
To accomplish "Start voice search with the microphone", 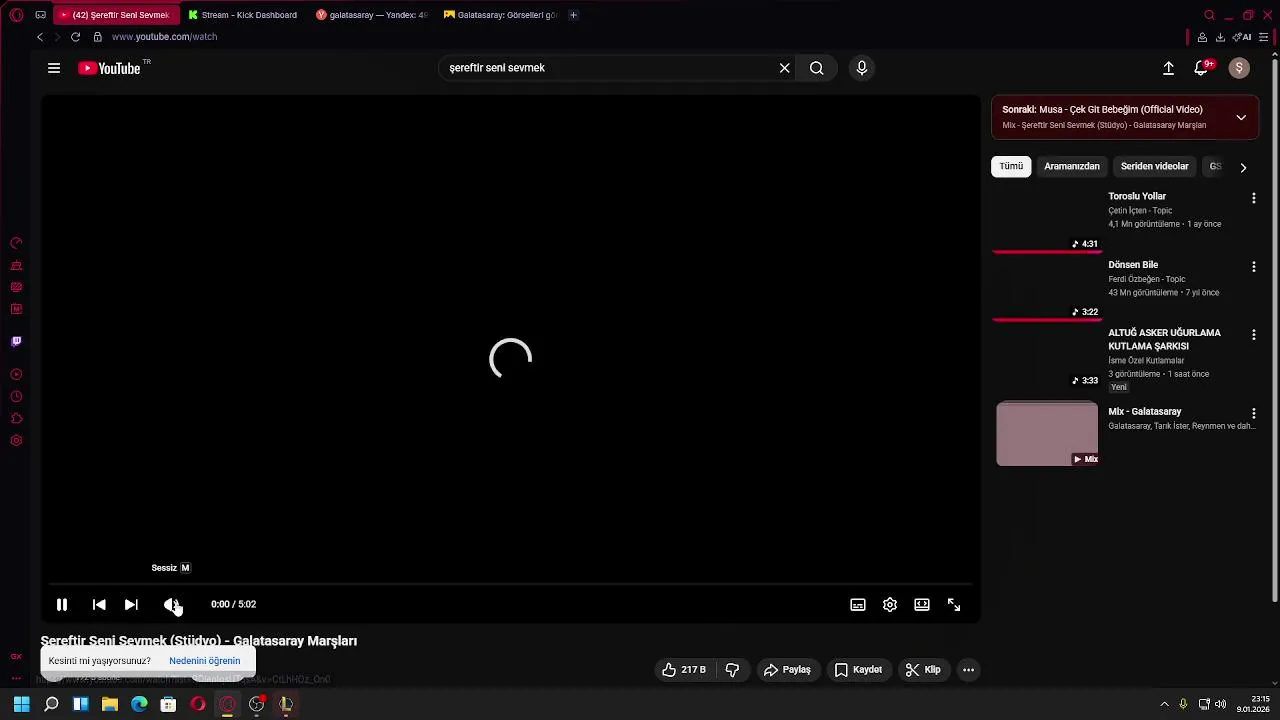I will point(862,68).
